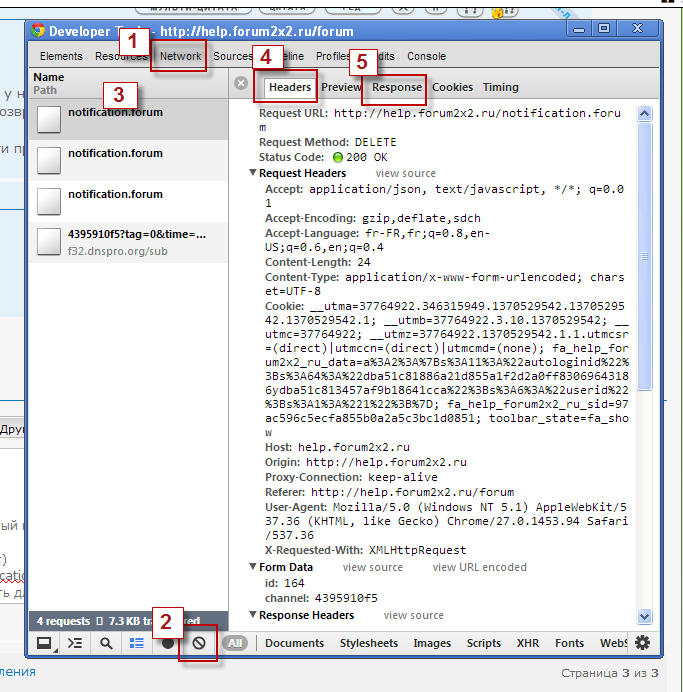Filter by Images

point(432,643)
